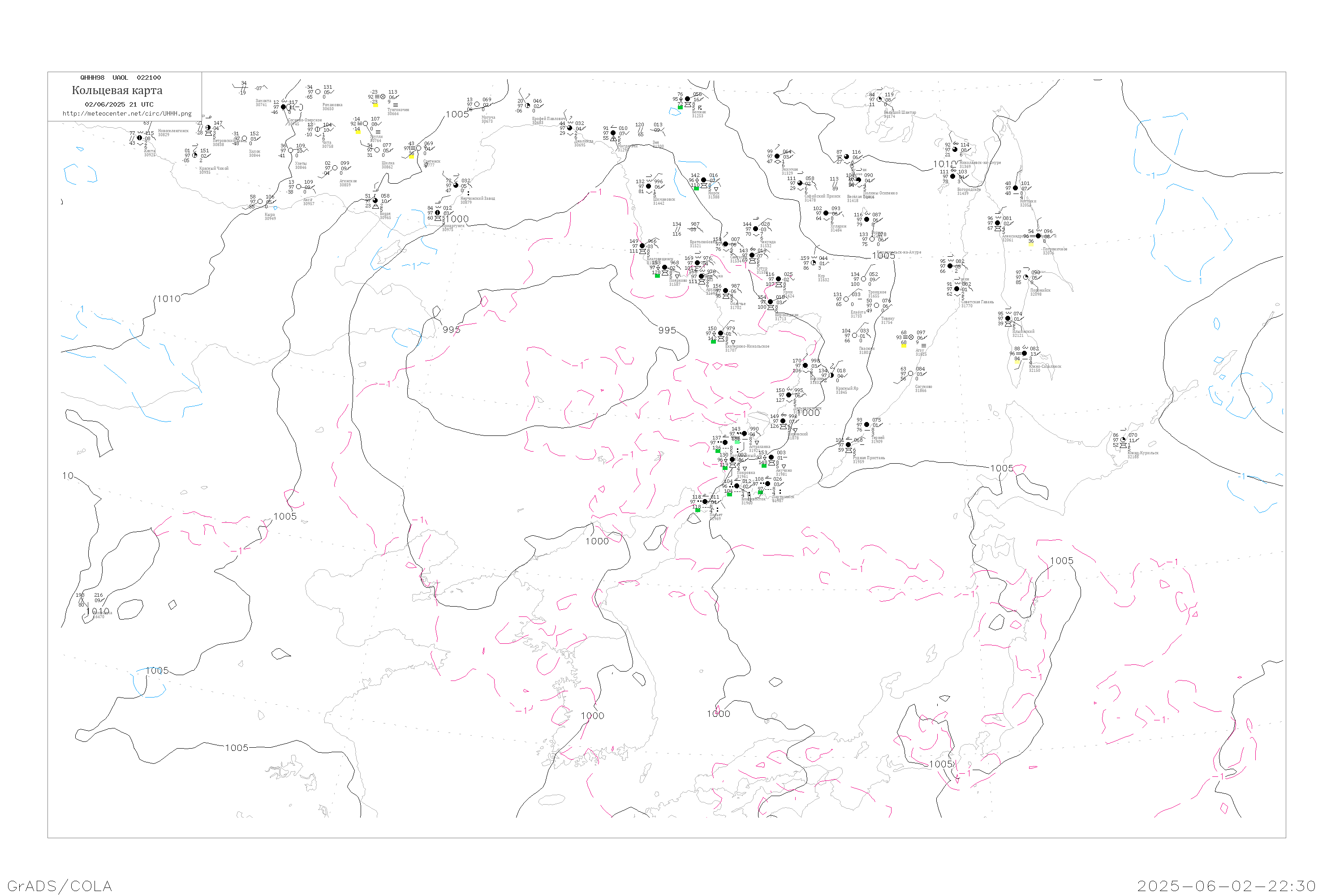
Task: Click the Екатерино-Никольское station circle
Action: [x=720, y=333]
